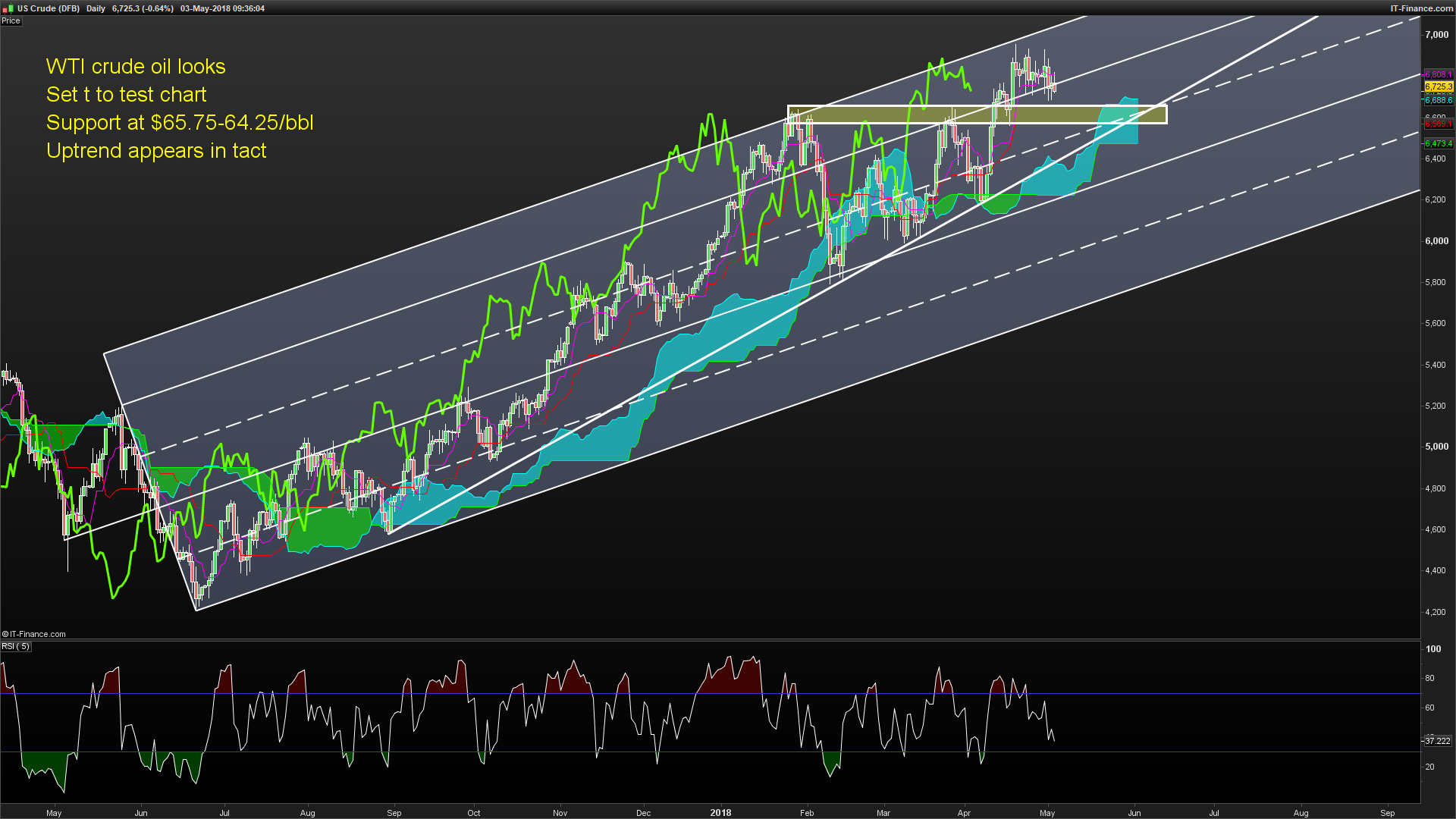1456x819 pixels.
Task: Click the RSI 100 axis label
Action: click(1433, 649)
